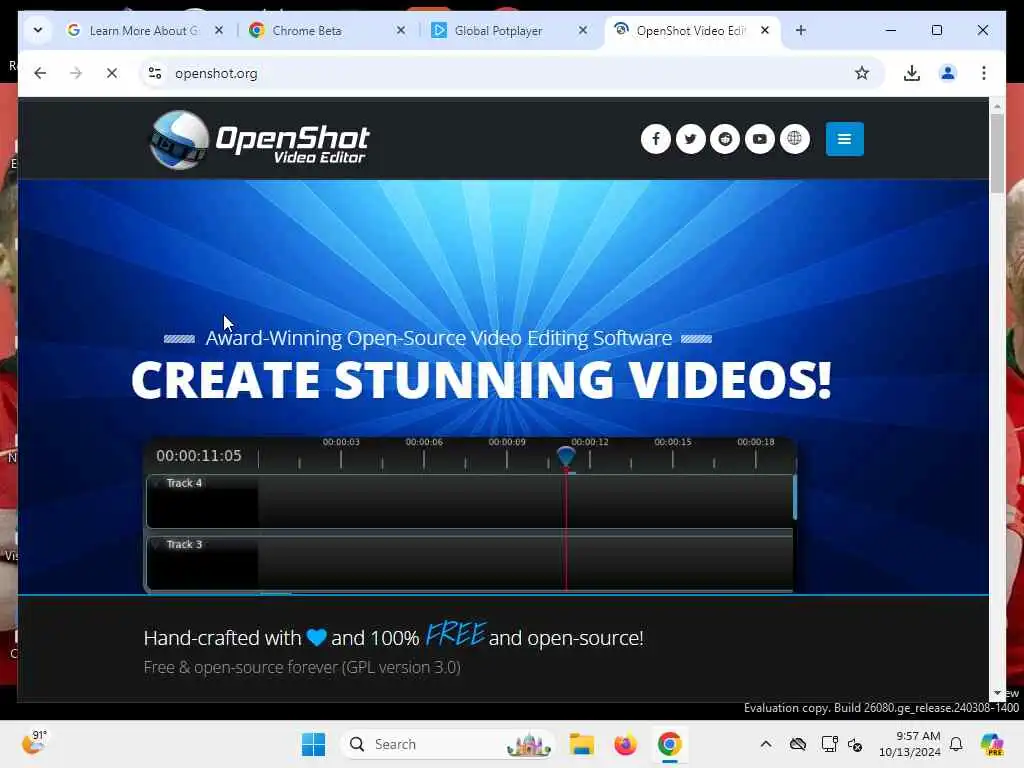Screen dimensions: 1024x768
Task: Open muted volume tray icon
Action: 855,744
